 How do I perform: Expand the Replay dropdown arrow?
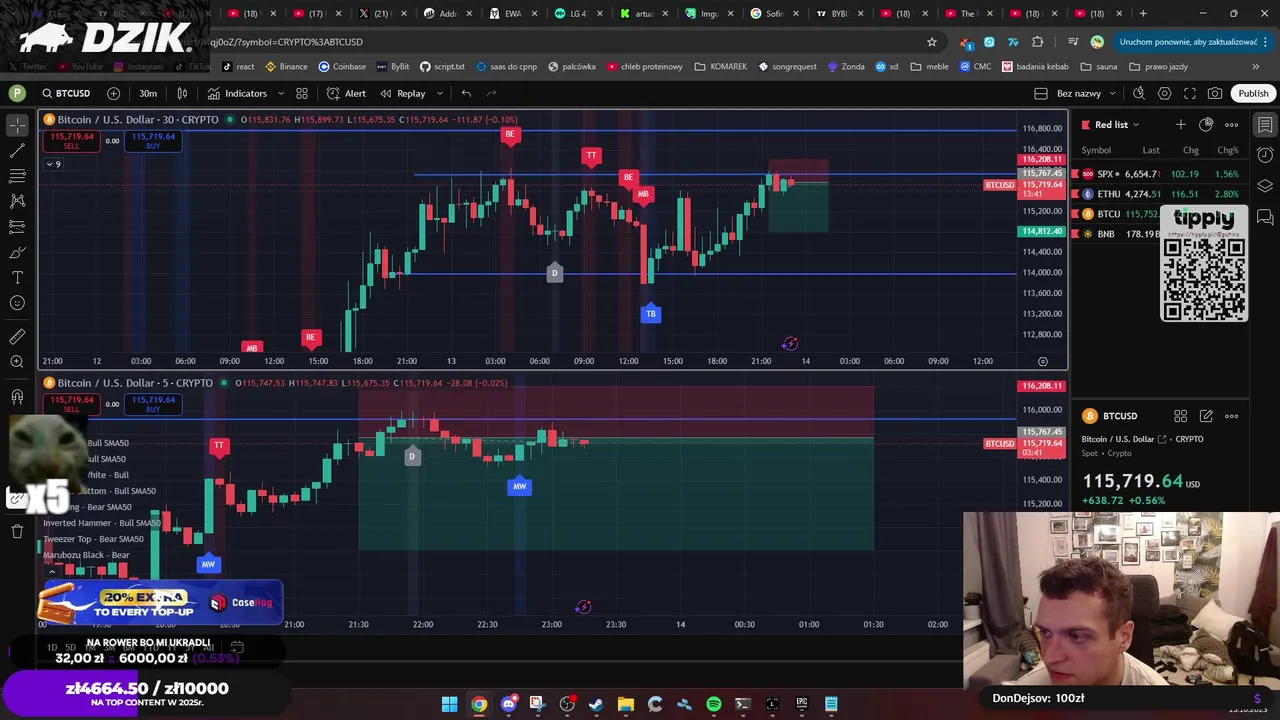point(439,93)
